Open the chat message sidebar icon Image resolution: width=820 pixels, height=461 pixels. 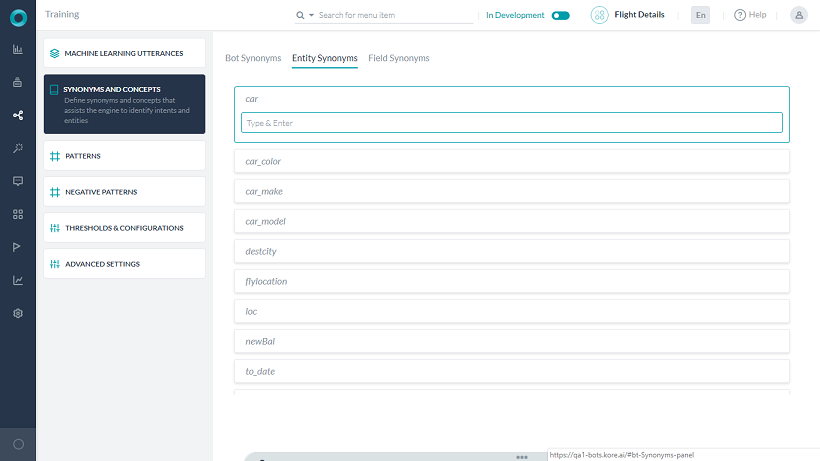pyautogui.click(x=18, y=181)
